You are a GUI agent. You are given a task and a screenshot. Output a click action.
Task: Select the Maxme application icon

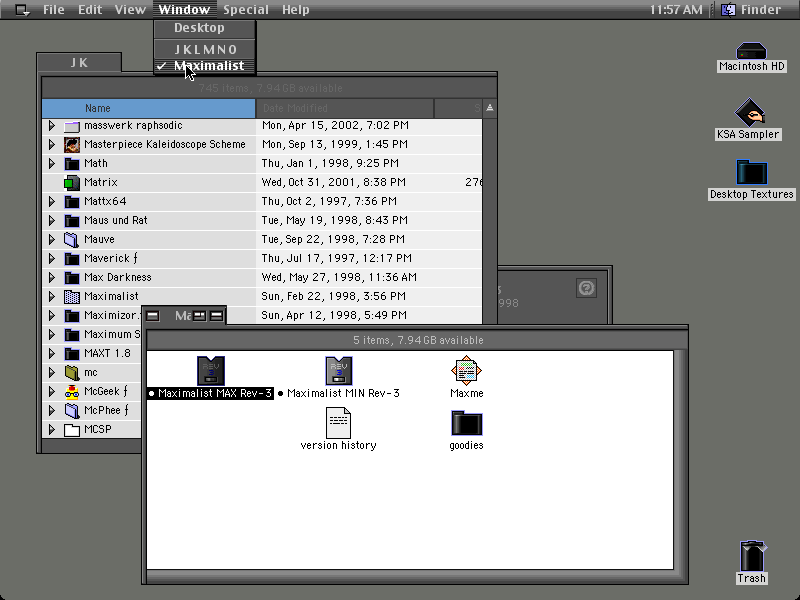[x=466, y=370]
